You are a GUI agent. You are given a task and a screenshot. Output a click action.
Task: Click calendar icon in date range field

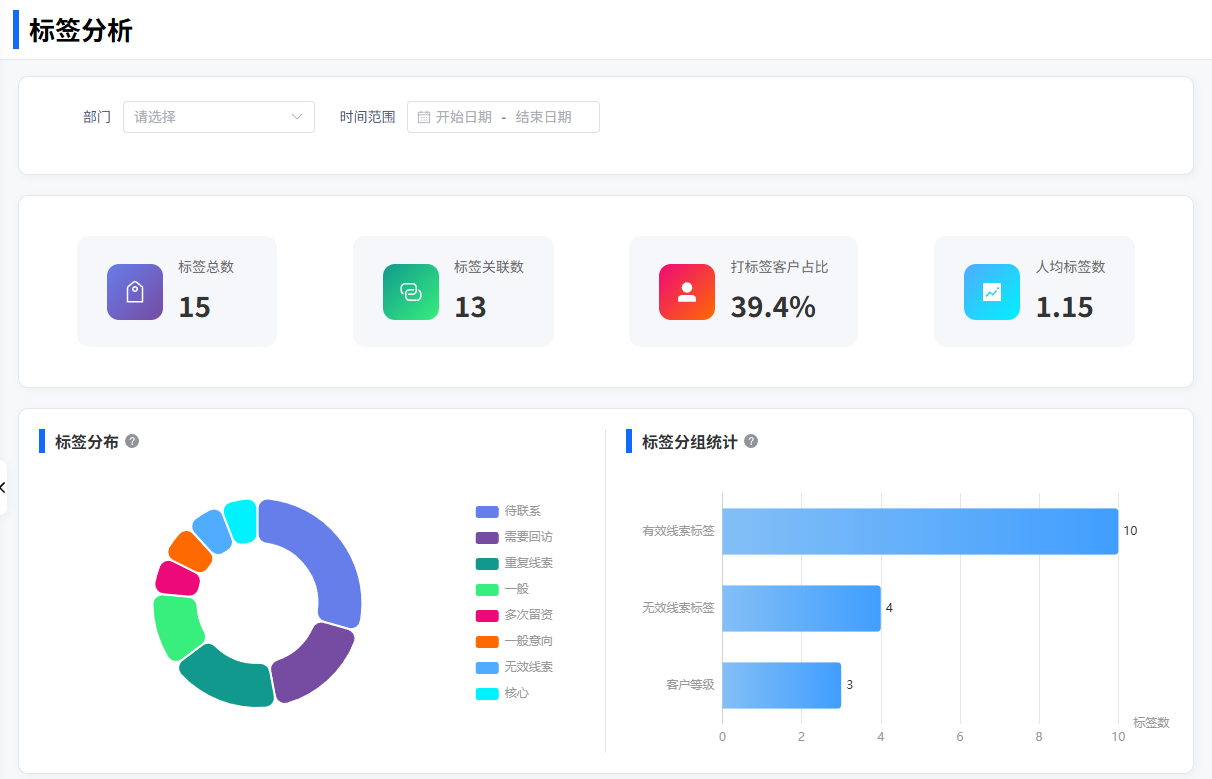[x=424, y=117]
